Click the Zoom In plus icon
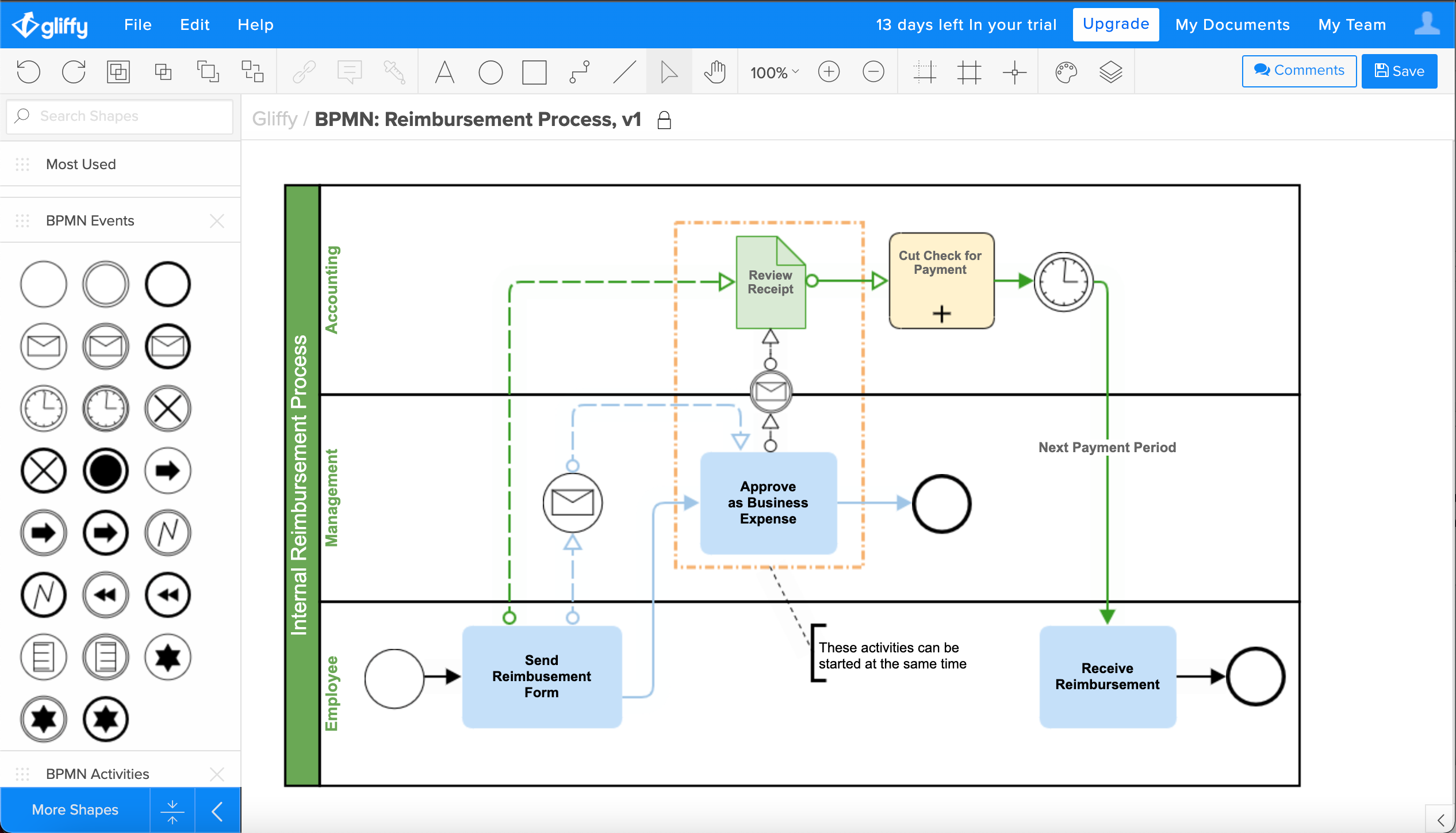The image size is (1456, 833). click(x=829, y=72)
